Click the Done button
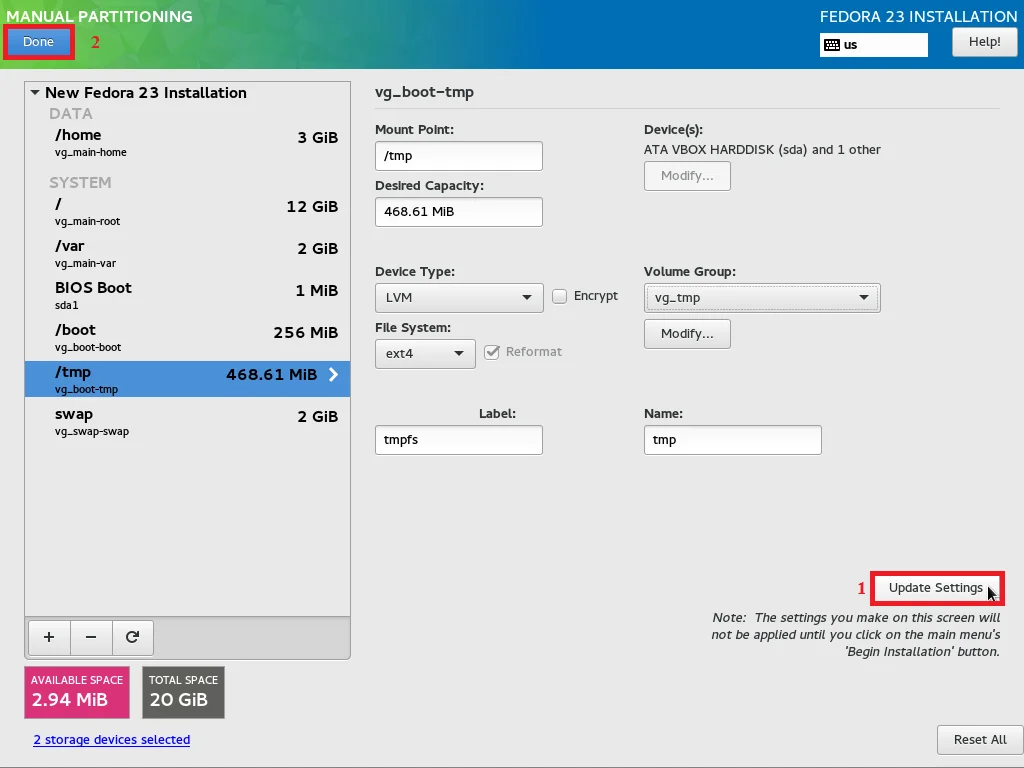 point(39,42)
